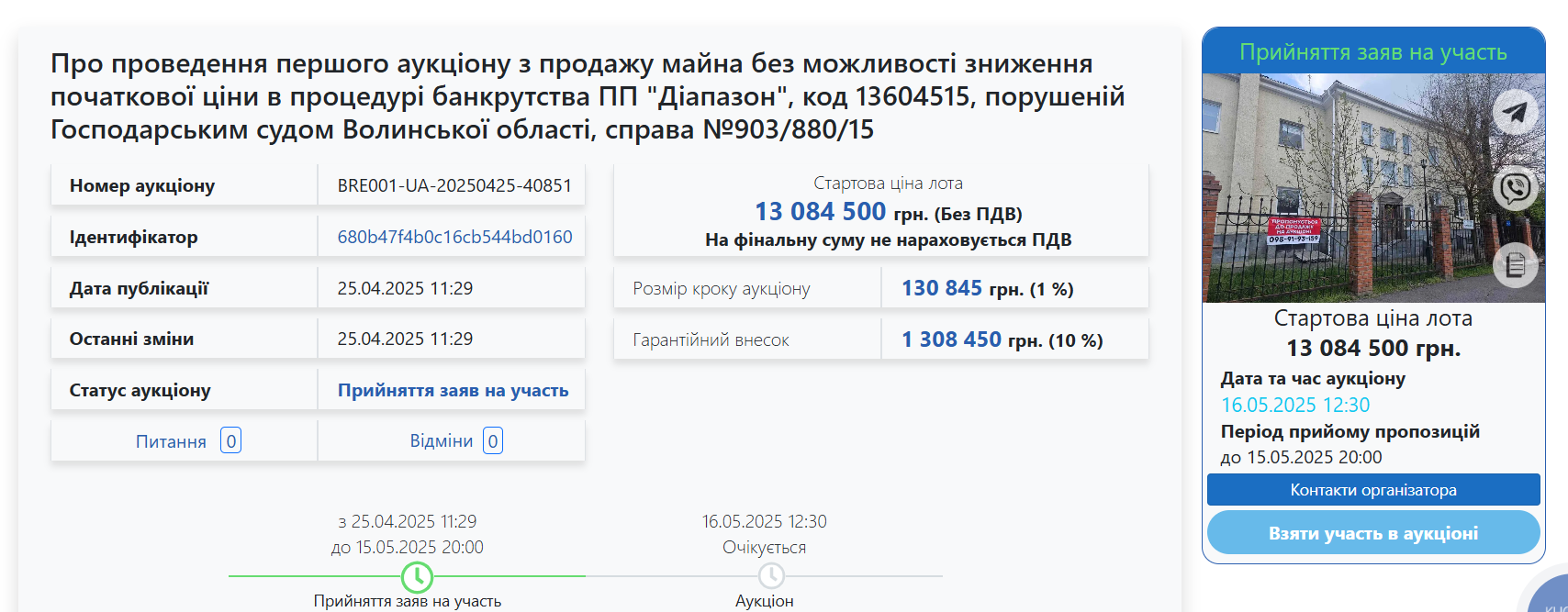Click the Контакти організатора button
The width and height of the screenshot is (1568, 612).
[x=1373, y=490]
